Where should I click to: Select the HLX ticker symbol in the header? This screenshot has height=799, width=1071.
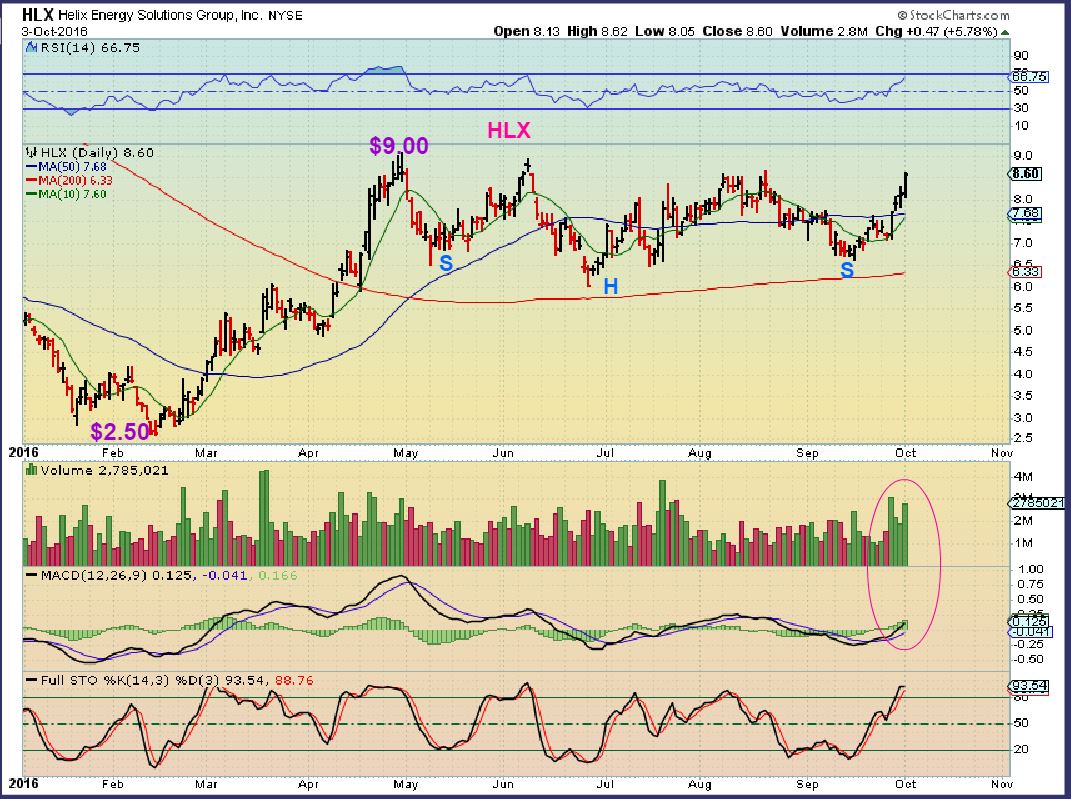[36, 14]
